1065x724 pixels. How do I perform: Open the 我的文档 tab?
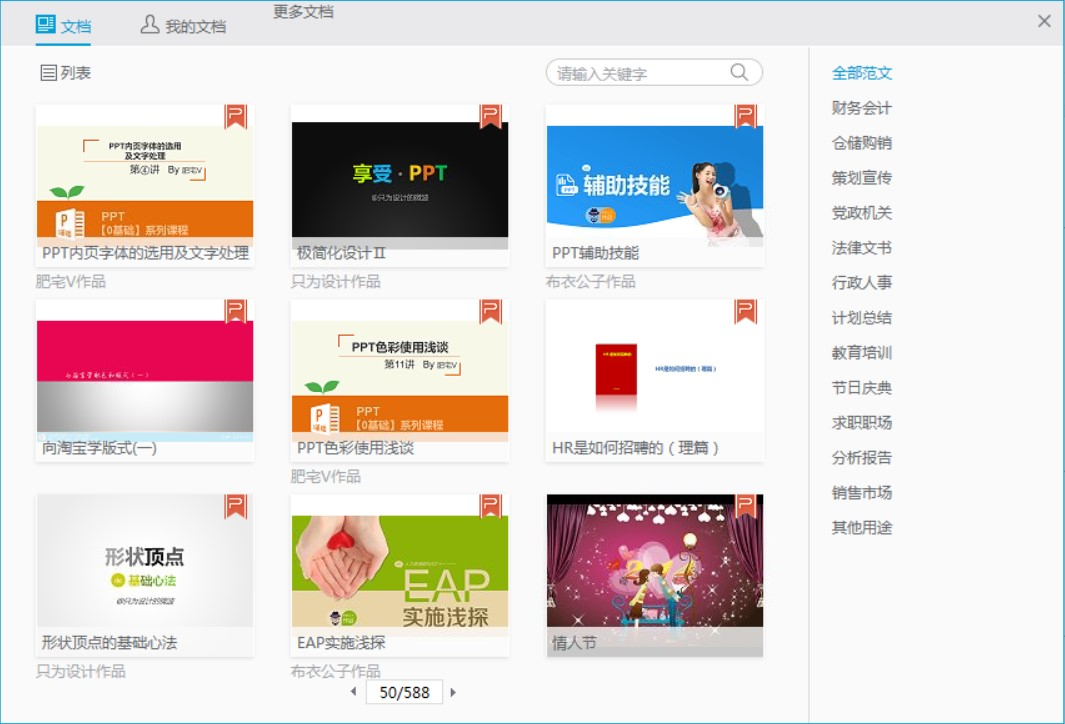click(184, 26)
